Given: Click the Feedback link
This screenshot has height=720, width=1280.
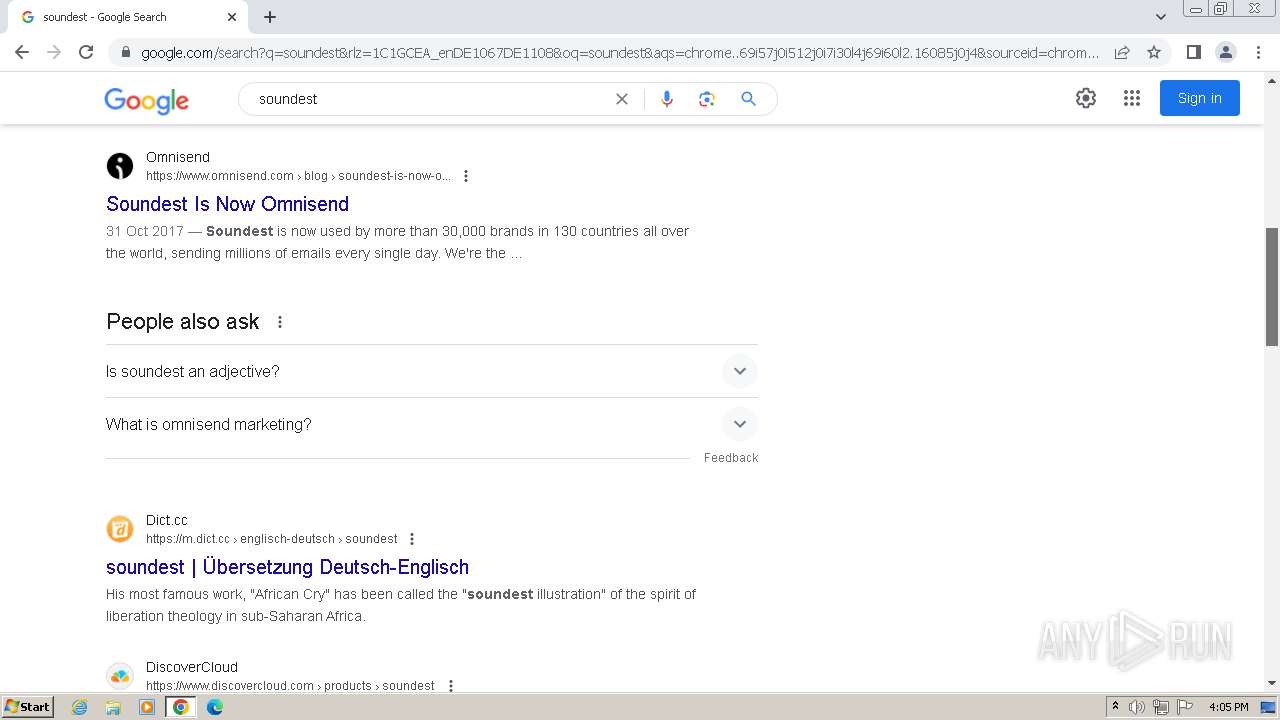Looking at the screenshot, I should 731,458.
